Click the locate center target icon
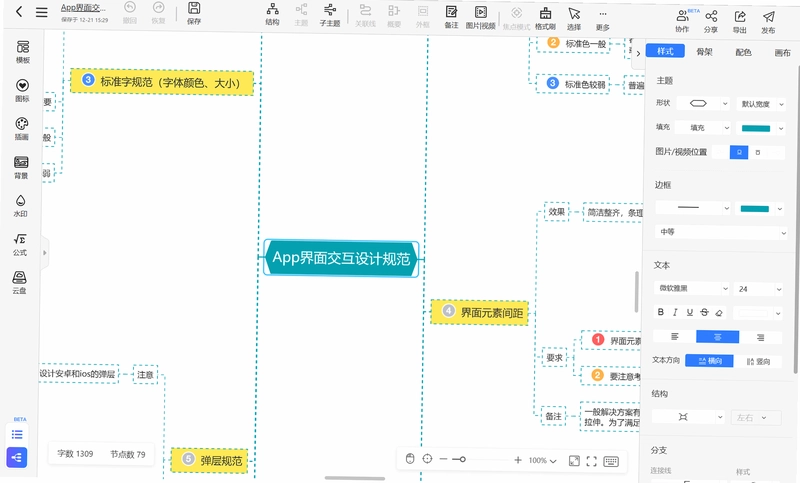 coord(428,459)
